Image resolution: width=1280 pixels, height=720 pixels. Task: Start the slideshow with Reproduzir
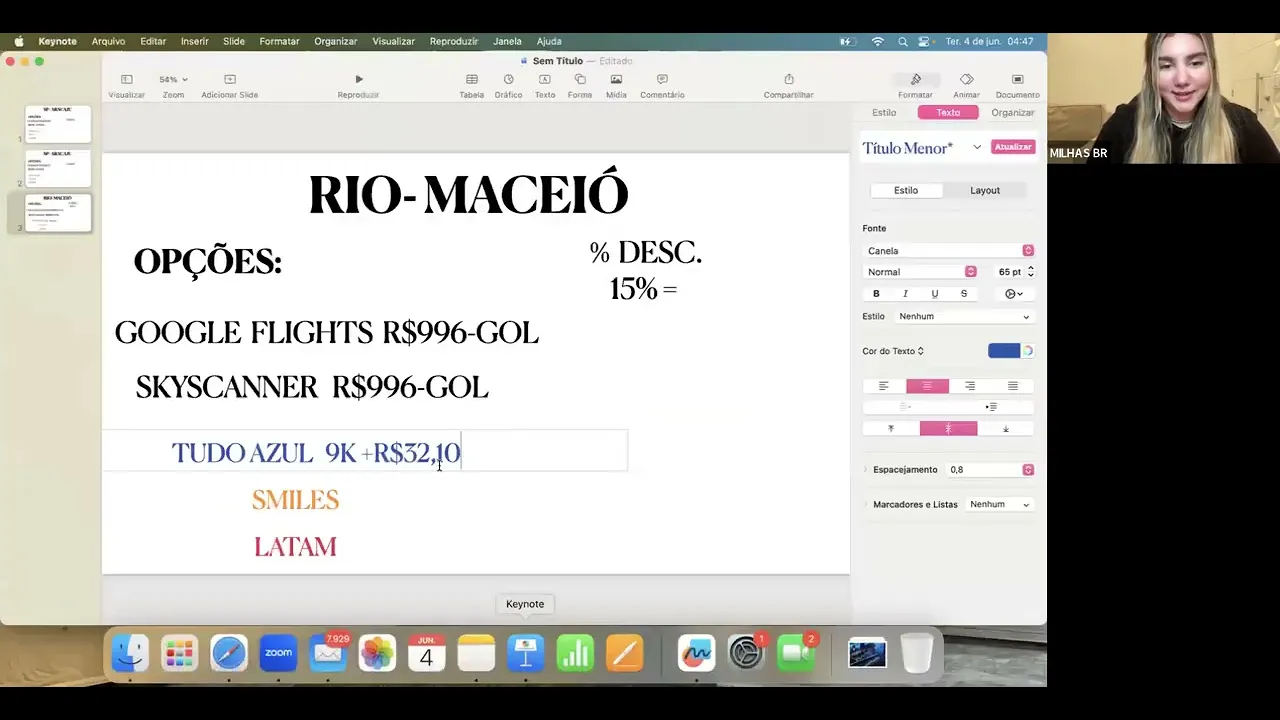tap(358, 86)
